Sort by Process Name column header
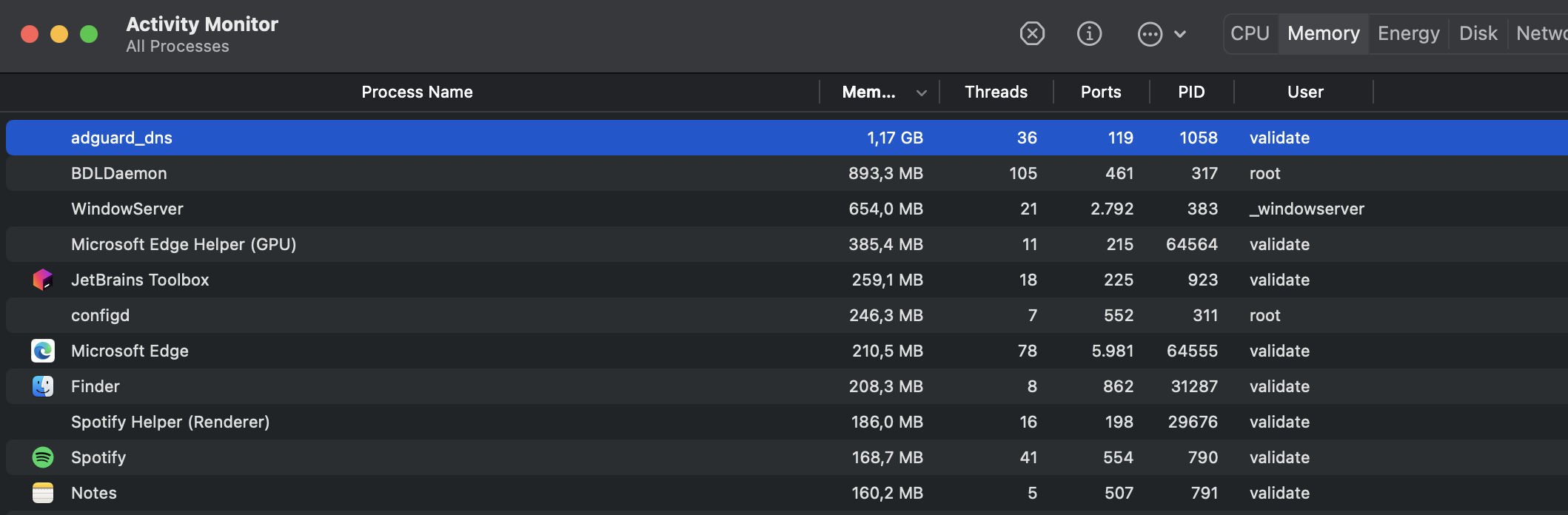 click(x=417, y=92)
